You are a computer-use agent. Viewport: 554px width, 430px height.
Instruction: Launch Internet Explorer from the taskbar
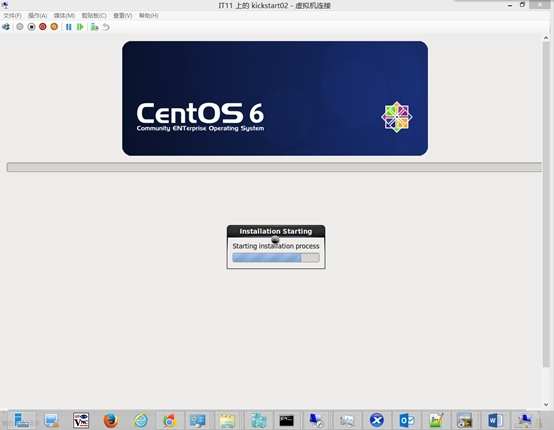(x=141, y=420)
